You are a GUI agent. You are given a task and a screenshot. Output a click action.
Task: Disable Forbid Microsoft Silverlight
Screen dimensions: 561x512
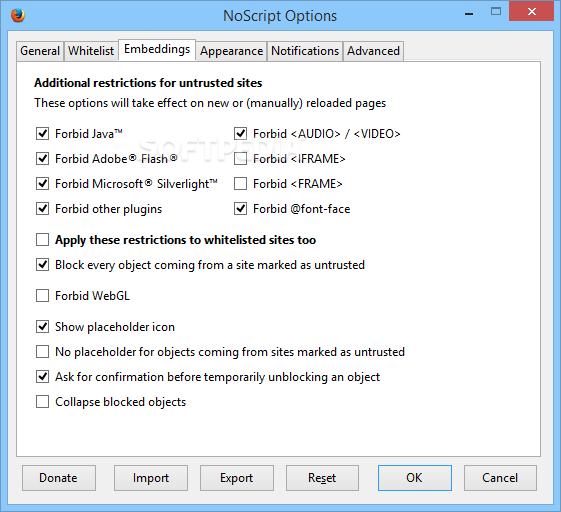pos(43,184)
